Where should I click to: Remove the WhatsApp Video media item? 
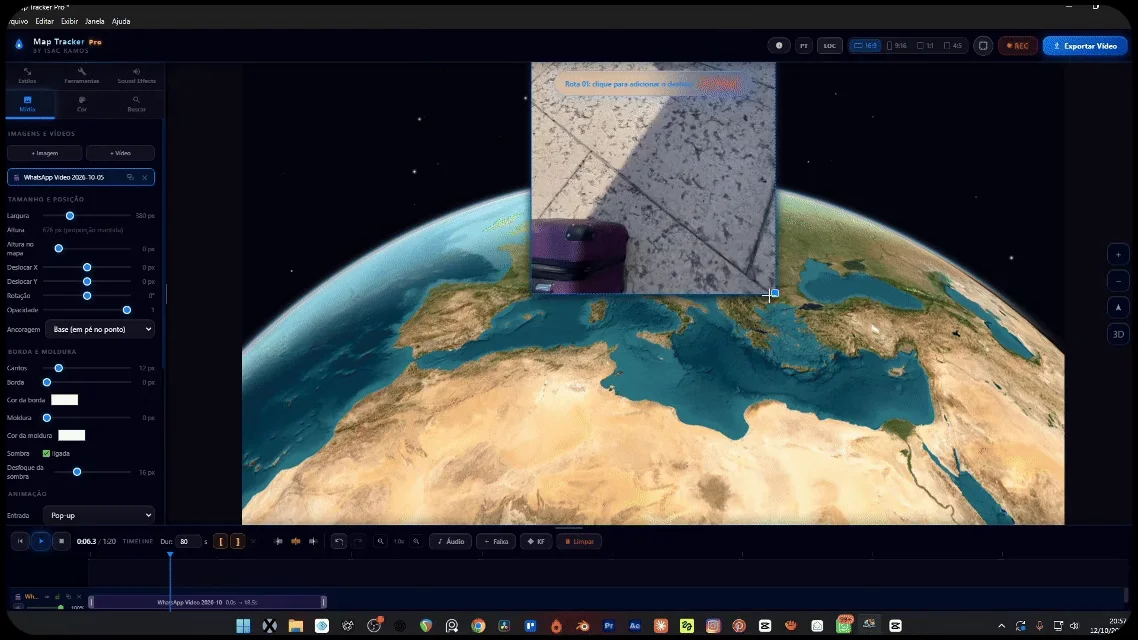click(144, 177)
